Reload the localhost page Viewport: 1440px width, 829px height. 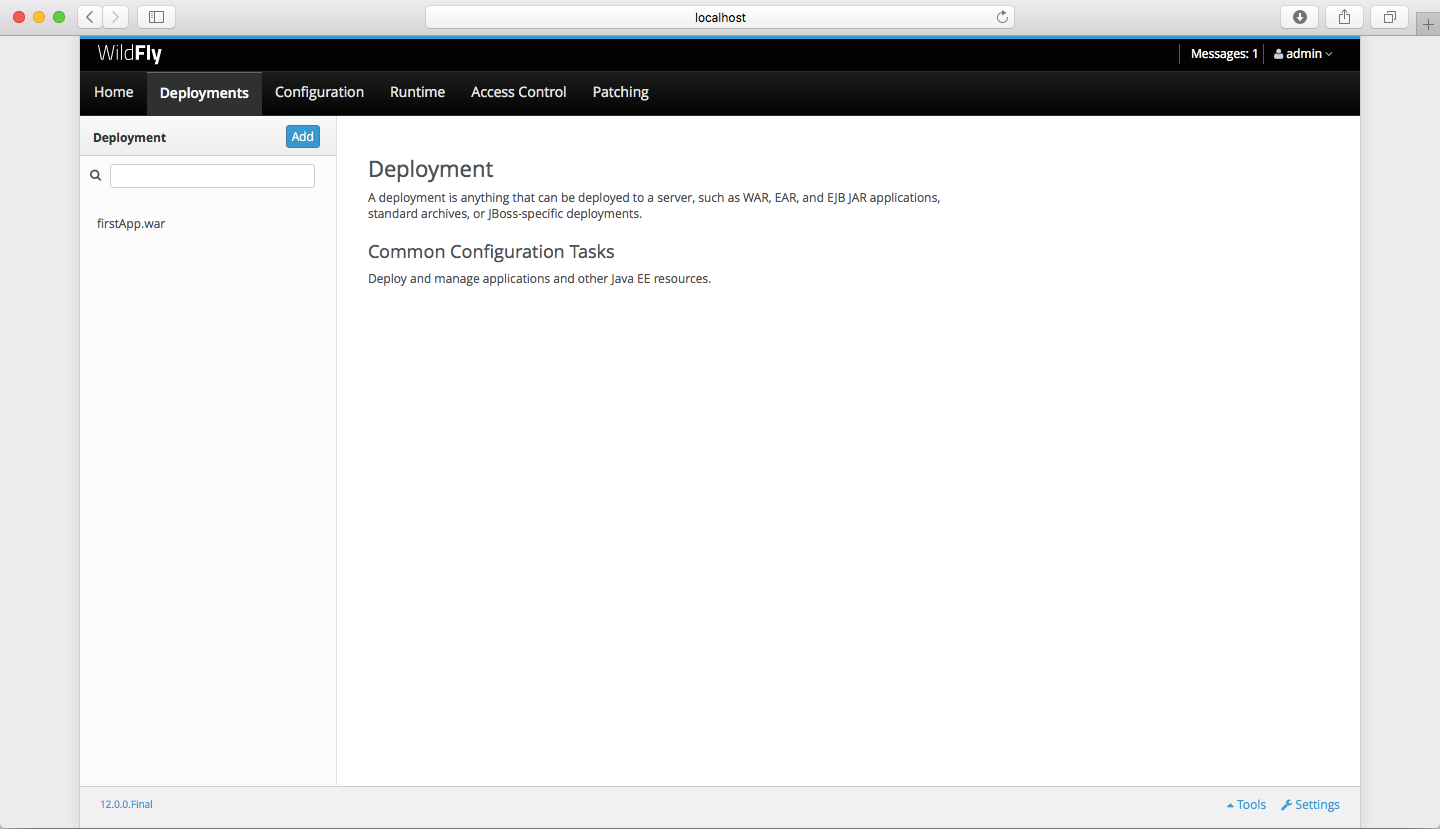pos(1002,17)
